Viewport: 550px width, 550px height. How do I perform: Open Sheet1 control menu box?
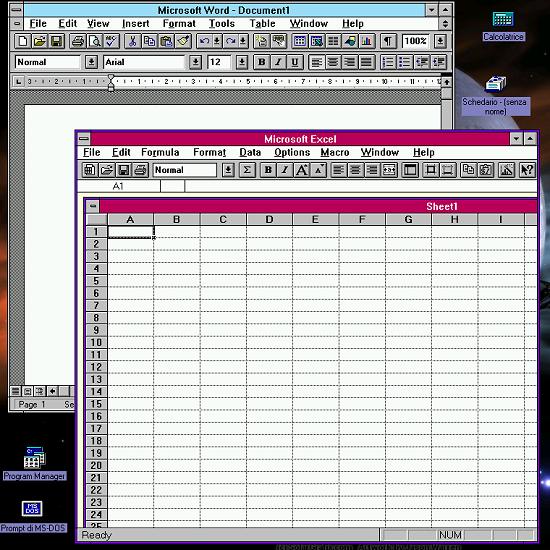click(x=93, y=206)
